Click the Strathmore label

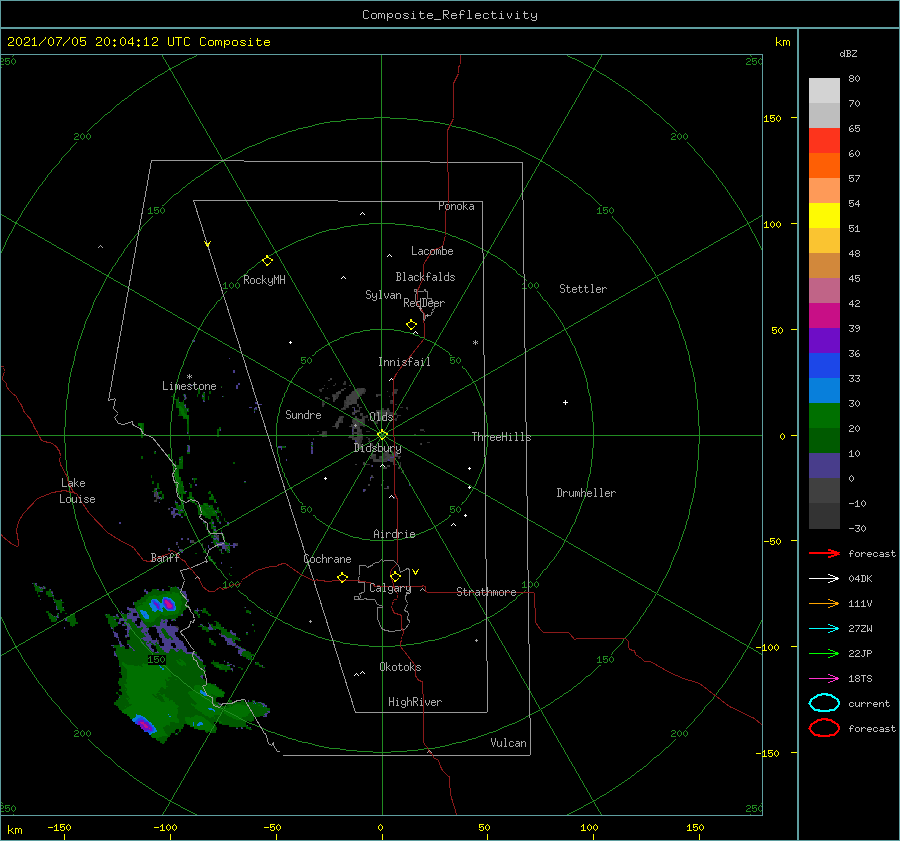pyautogui.click(x=486, y=592)
